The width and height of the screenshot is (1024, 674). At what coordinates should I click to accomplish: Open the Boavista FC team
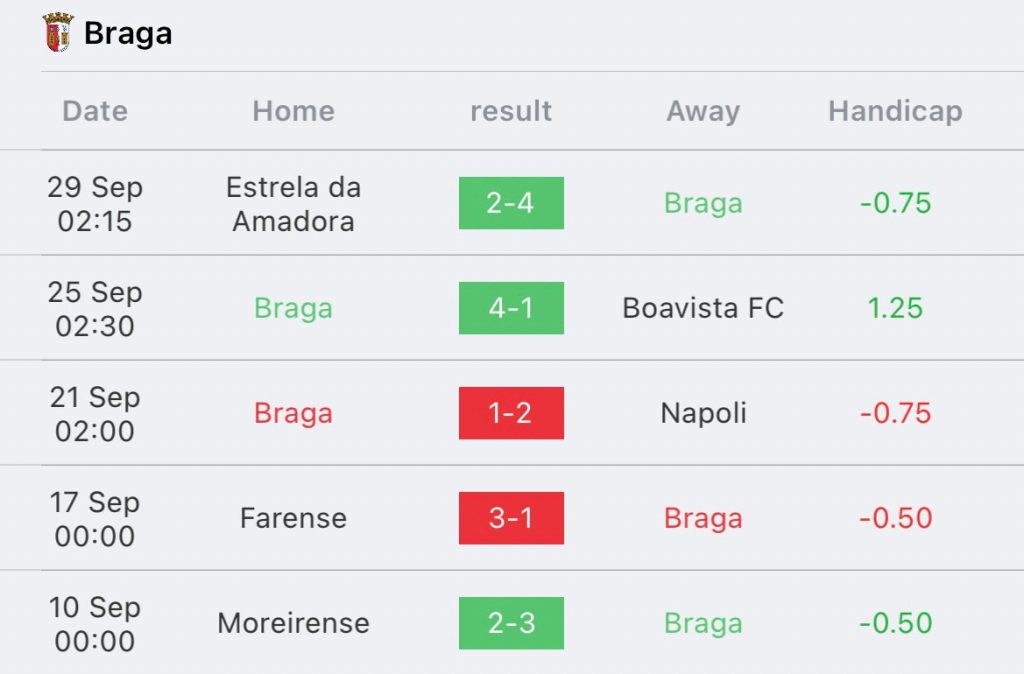[703, 308]
